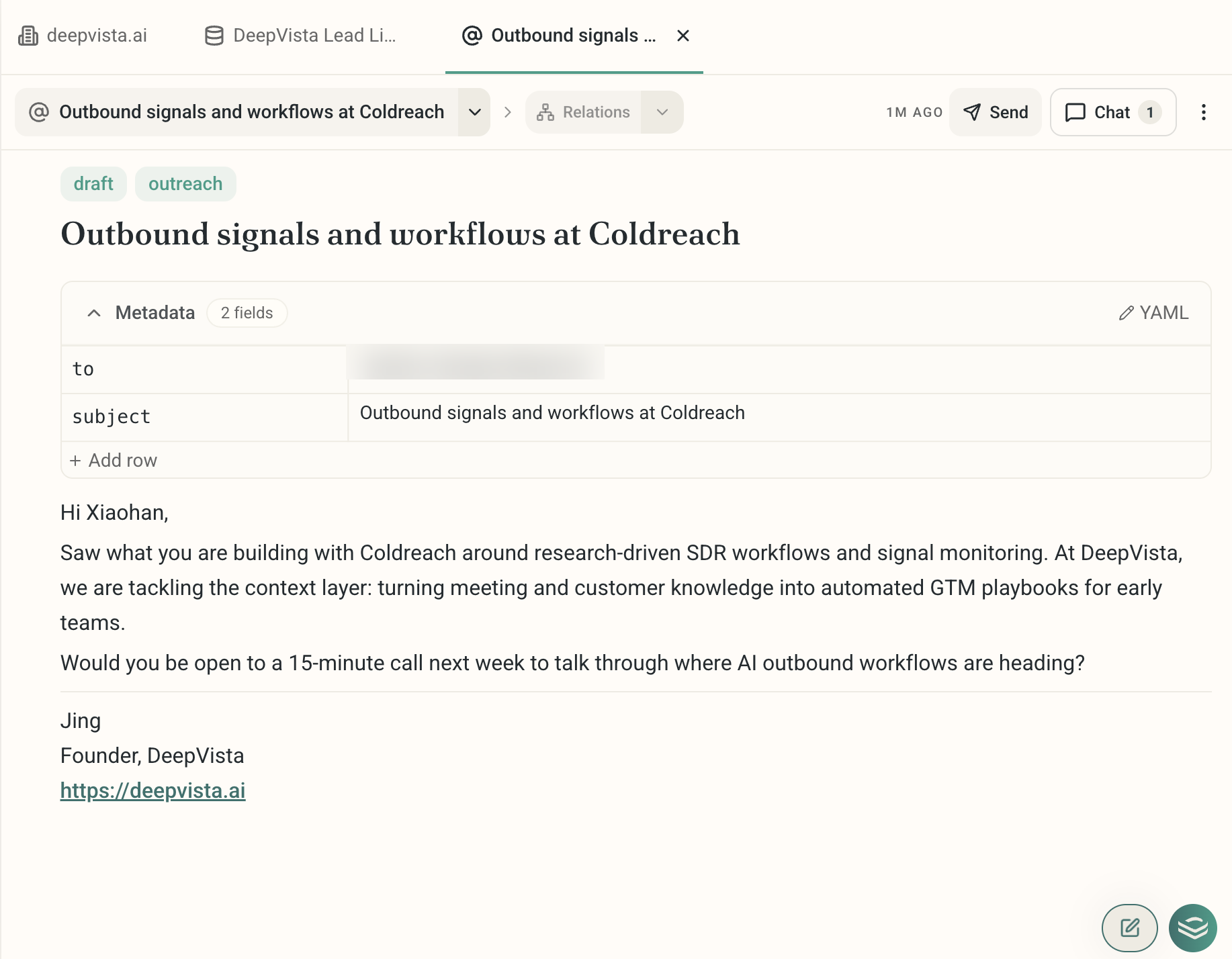Click the '1M AGO' timestamp
Screen dimensions: 1232x959
(914, 112)
